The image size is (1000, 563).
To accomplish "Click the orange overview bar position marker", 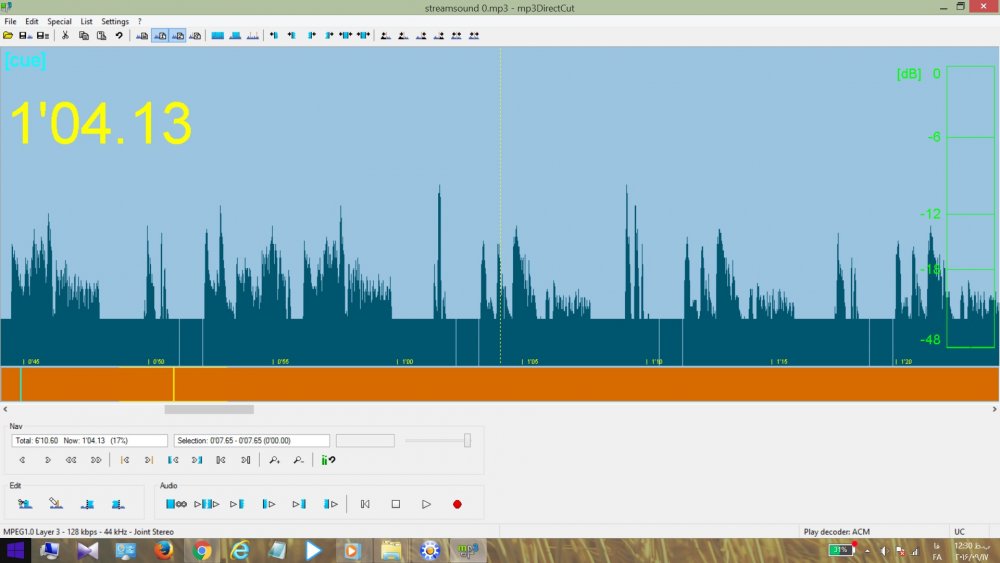I will tap(174, 384).
